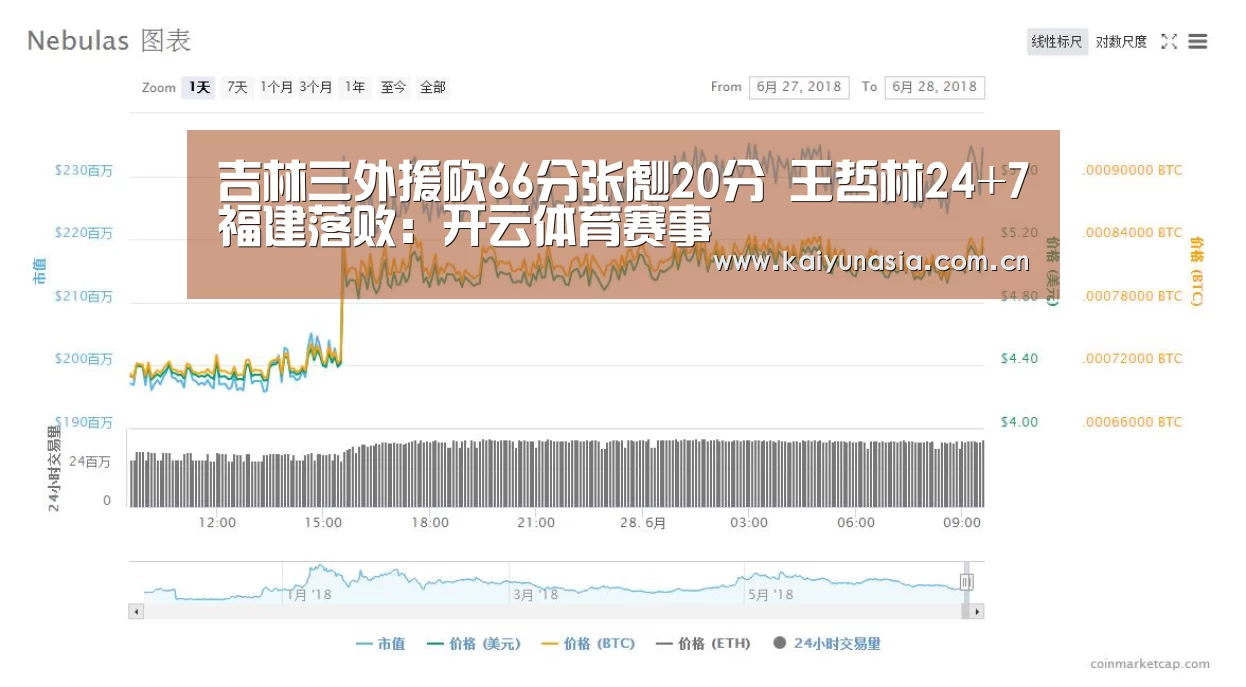The image size is (1246, 687).
Task: Select the 1天 zoom range
Action: (199, 87)
